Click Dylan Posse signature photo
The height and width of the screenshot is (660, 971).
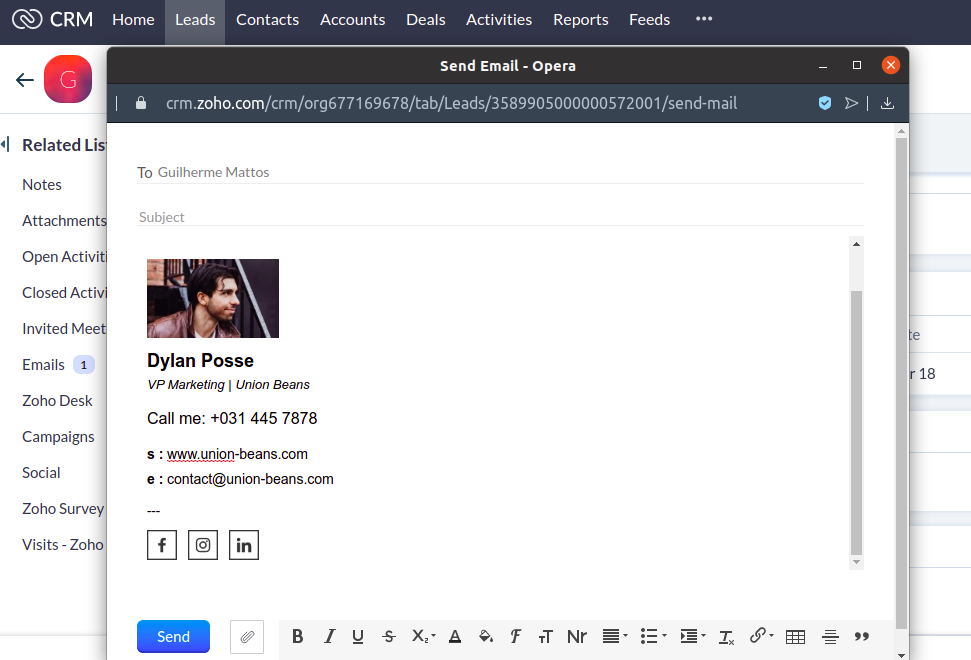click(213, 298)
